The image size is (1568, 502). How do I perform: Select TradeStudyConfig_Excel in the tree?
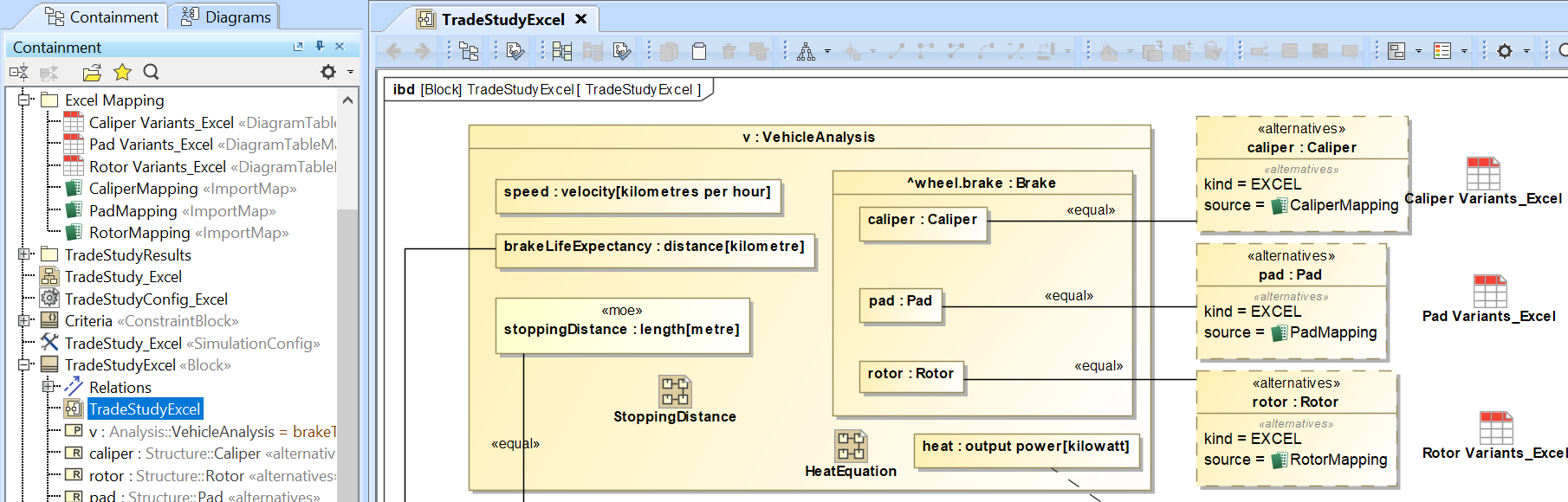pyautogui.click(x=146, y=299)
